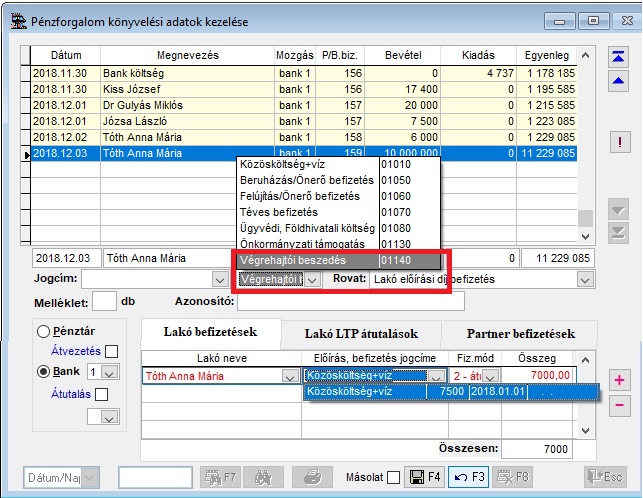Screen dimensions: 643x498
Task: Choose Önkormányzati támogatás from the list
Action: click(x=307, y=244)
